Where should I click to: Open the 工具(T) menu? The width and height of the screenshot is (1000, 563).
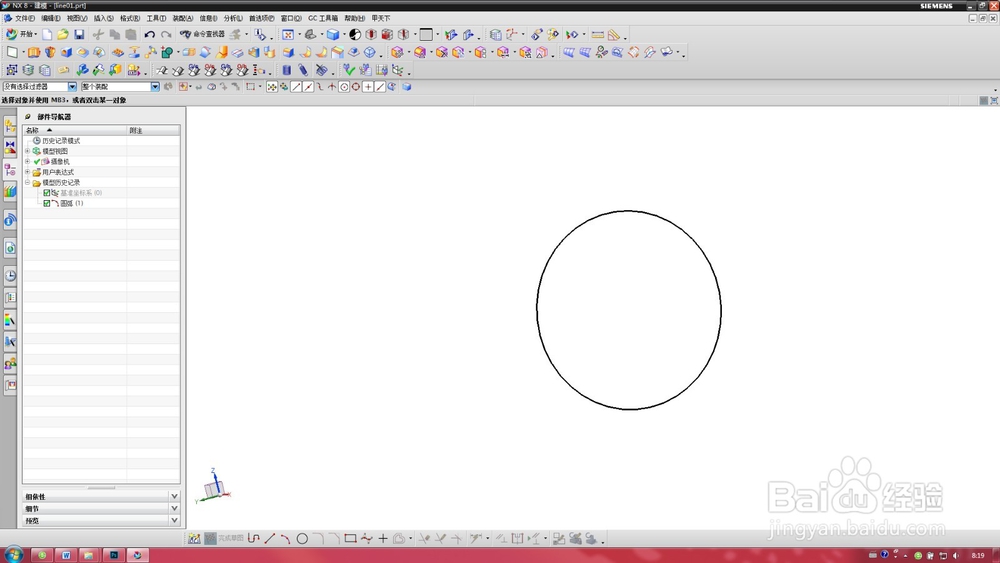click(156, 18)
